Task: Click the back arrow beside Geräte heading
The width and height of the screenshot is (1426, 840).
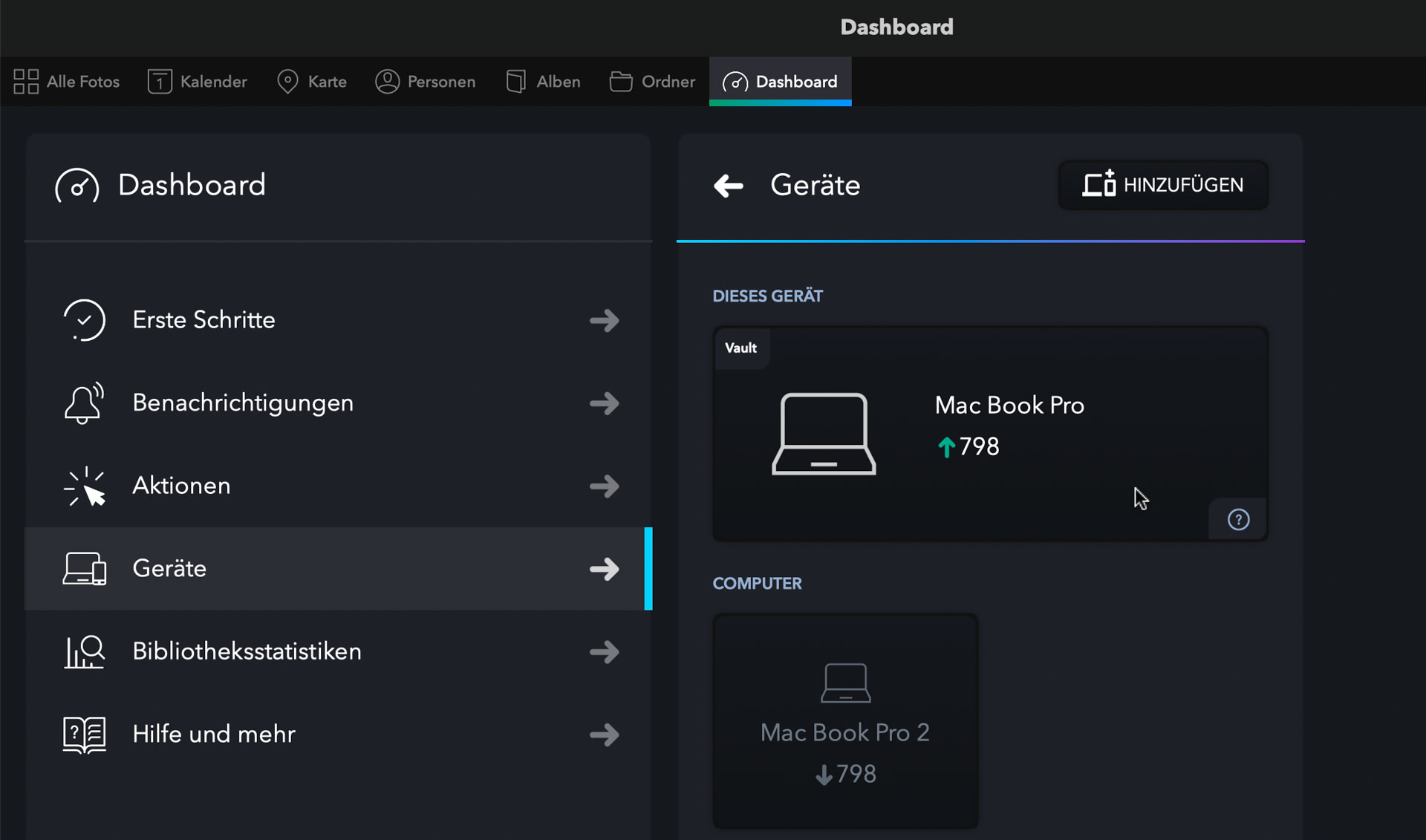Action: (x=728, y=186)
